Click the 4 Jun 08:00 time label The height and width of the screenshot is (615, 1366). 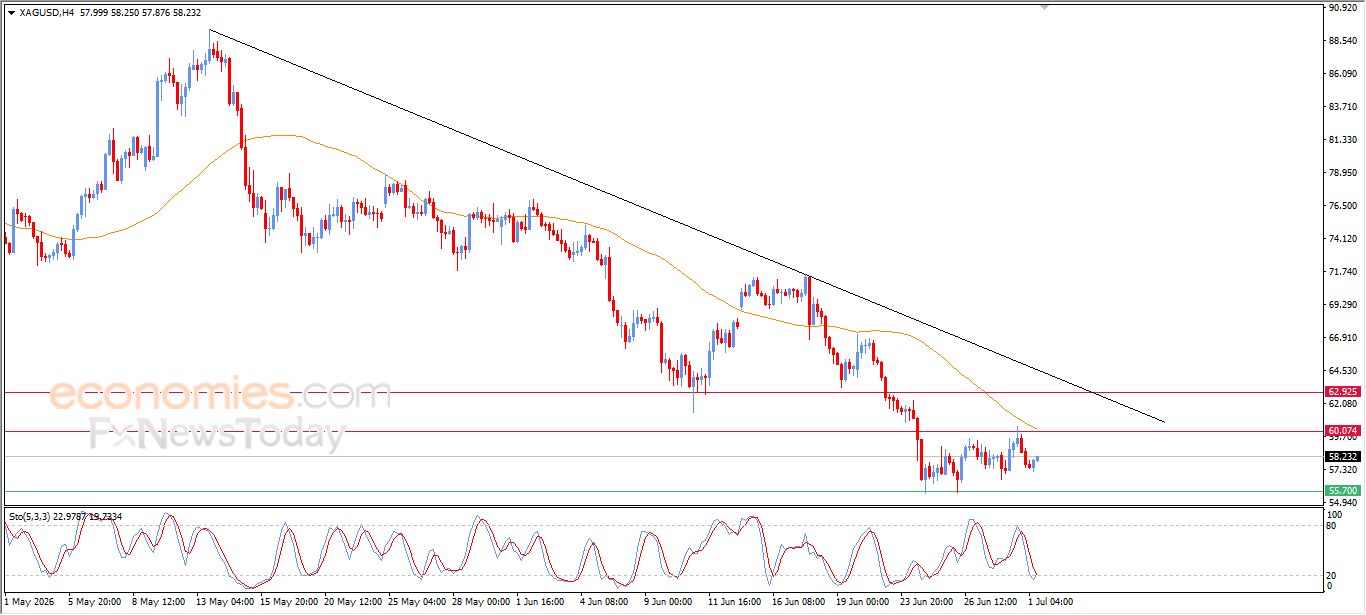tap(602, 602)
